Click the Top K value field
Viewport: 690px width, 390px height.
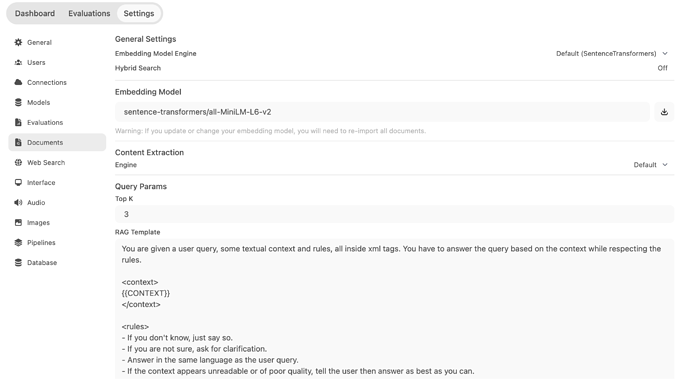(394, 214)
